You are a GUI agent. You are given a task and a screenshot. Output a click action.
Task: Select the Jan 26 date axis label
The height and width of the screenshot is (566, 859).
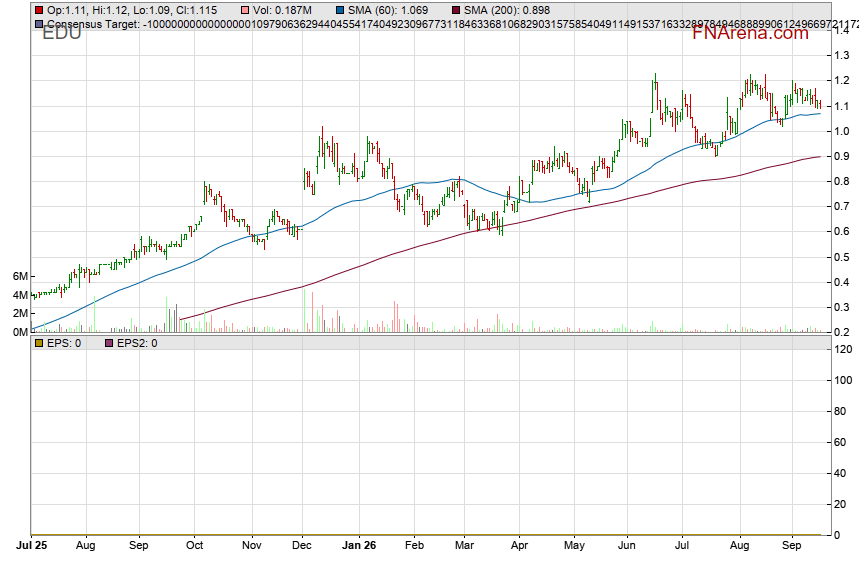359,545
